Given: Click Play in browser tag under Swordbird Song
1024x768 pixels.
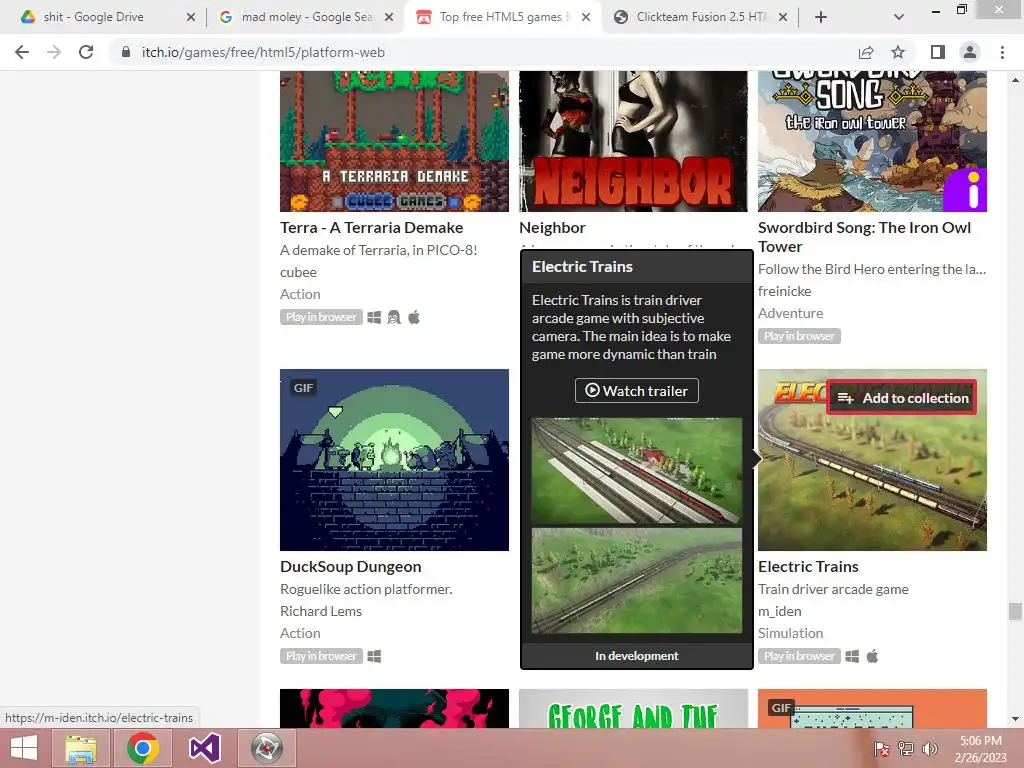Looking at the screenshot, I should coord(799,336).
